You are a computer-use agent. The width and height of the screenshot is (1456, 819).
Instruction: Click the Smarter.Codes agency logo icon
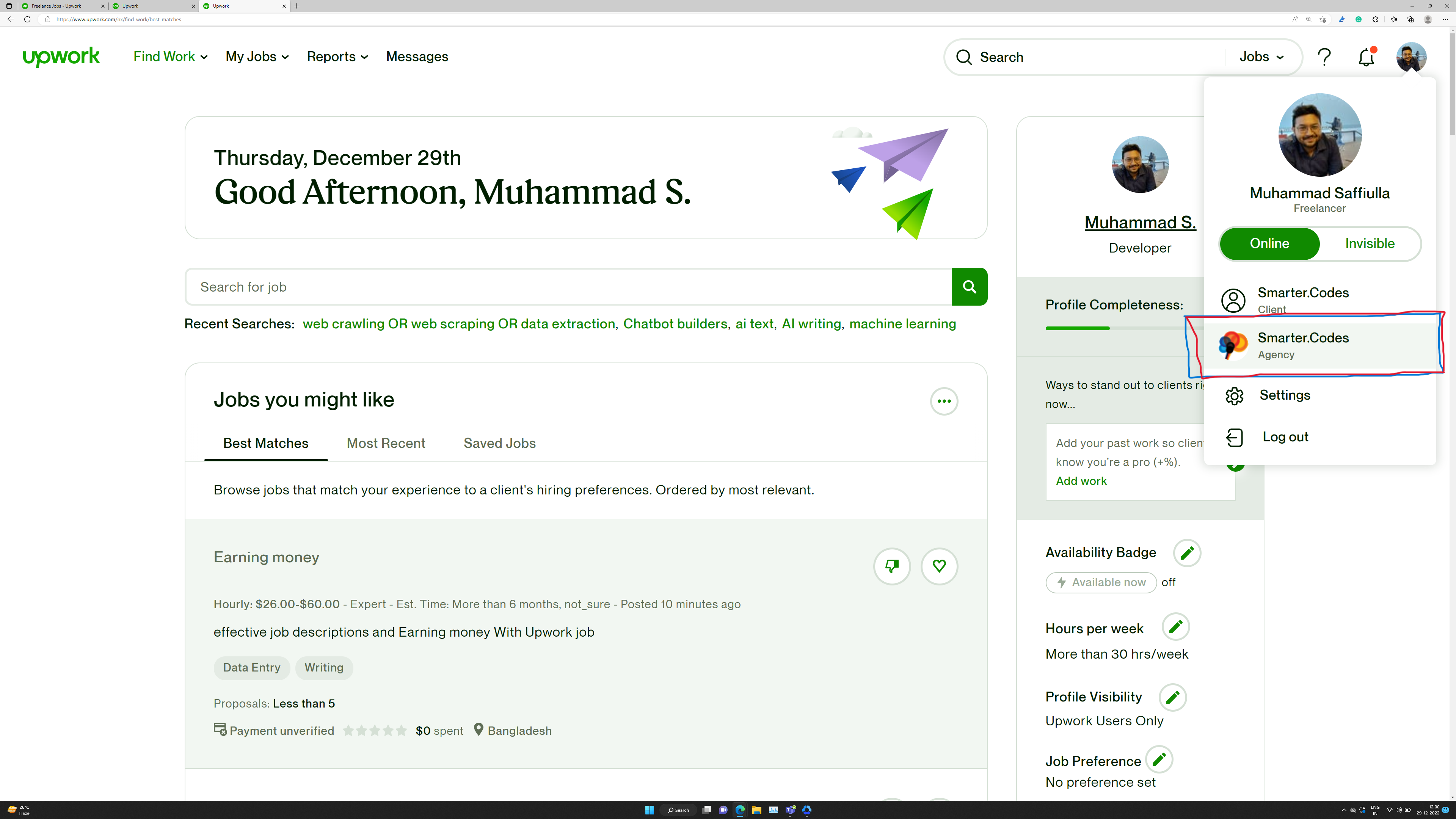1233,345
